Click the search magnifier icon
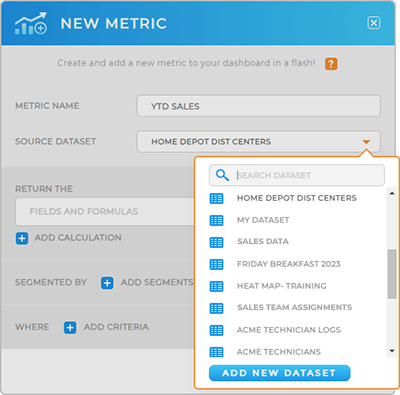The image size is (400, 395). tap(222, 175)
